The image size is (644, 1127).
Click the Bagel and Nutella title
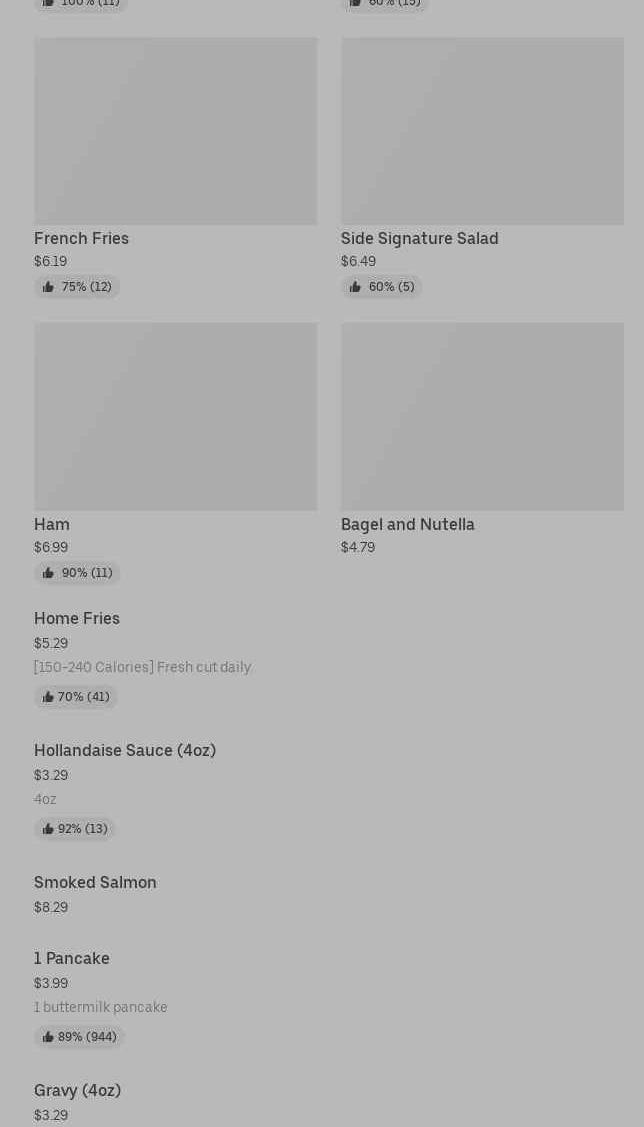tap(408, 525)
